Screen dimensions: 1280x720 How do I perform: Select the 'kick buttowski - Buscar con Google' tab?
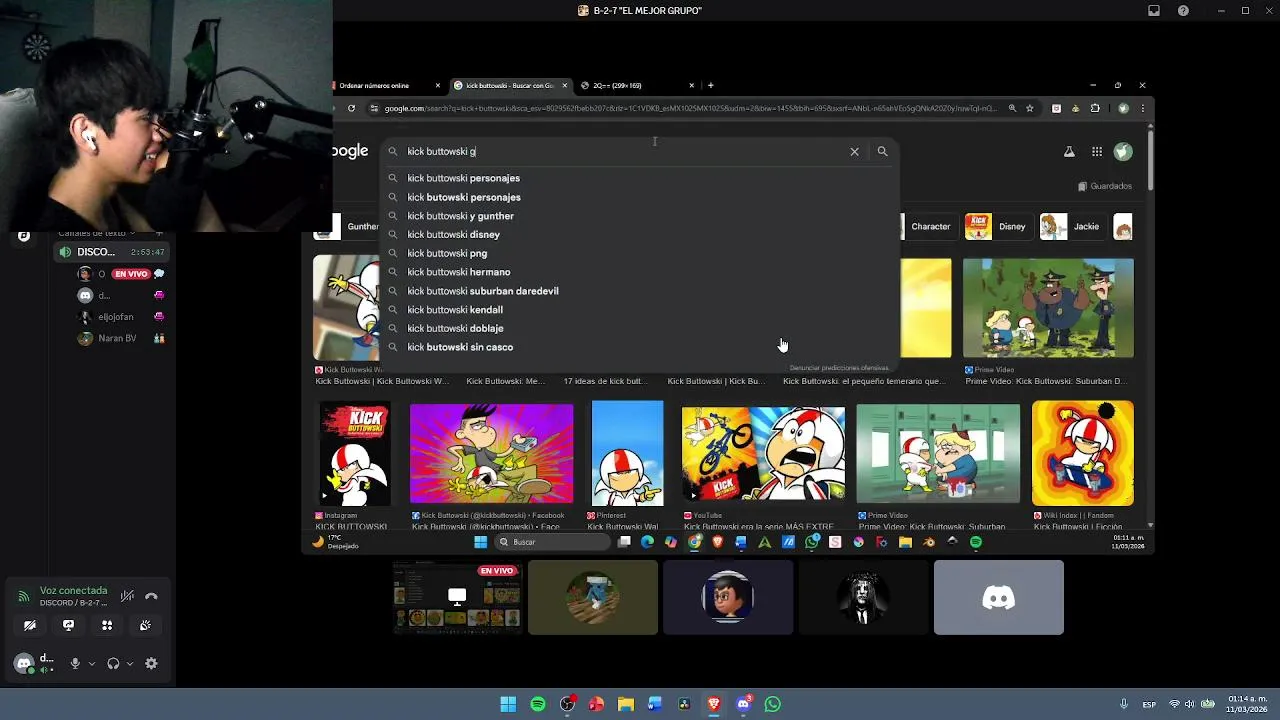click(x=510, y=85)
